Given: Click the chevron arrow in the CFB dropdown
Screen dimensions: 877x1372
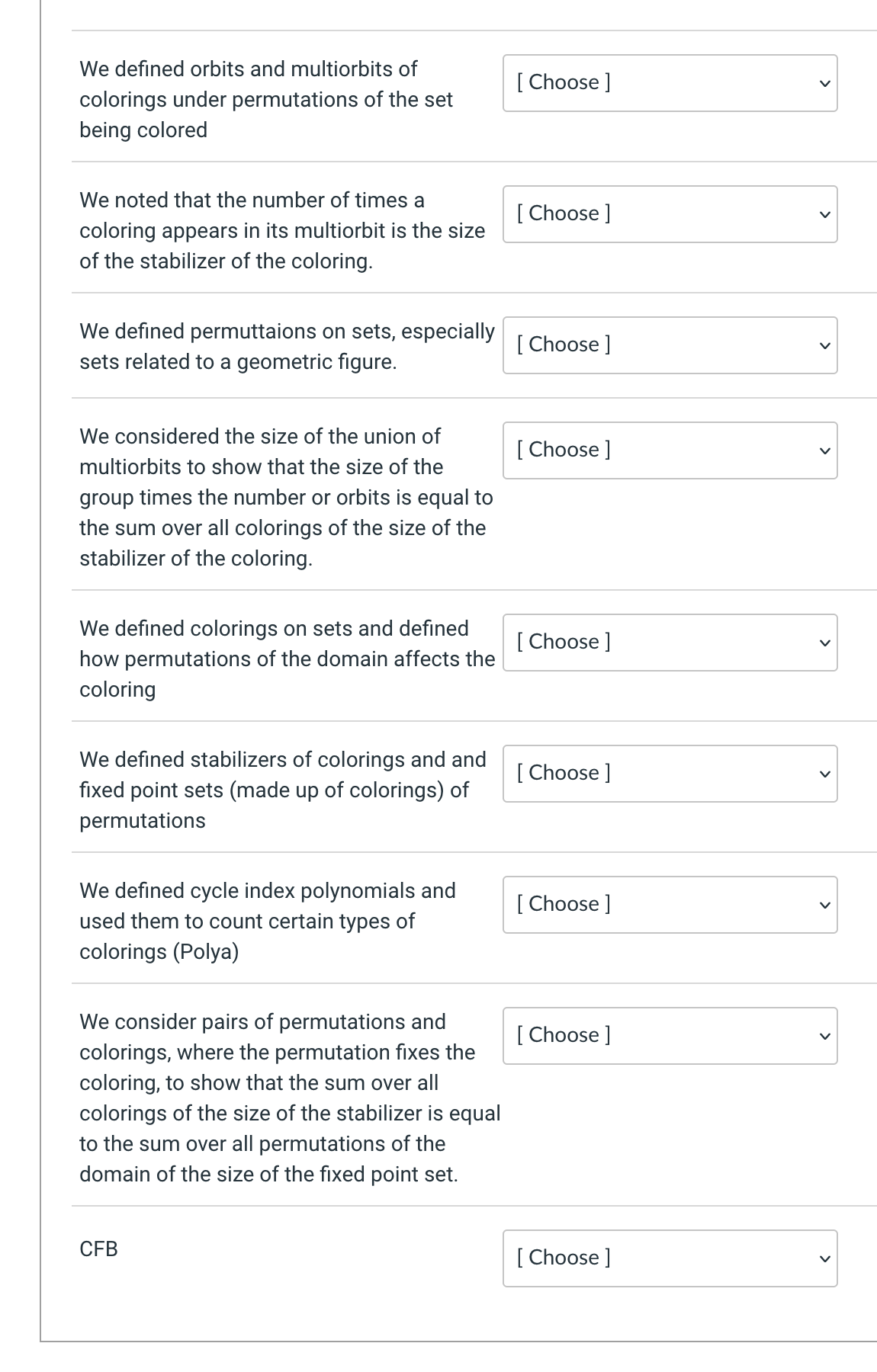Looking at the screenshot, I should (x=823, y=1259).
